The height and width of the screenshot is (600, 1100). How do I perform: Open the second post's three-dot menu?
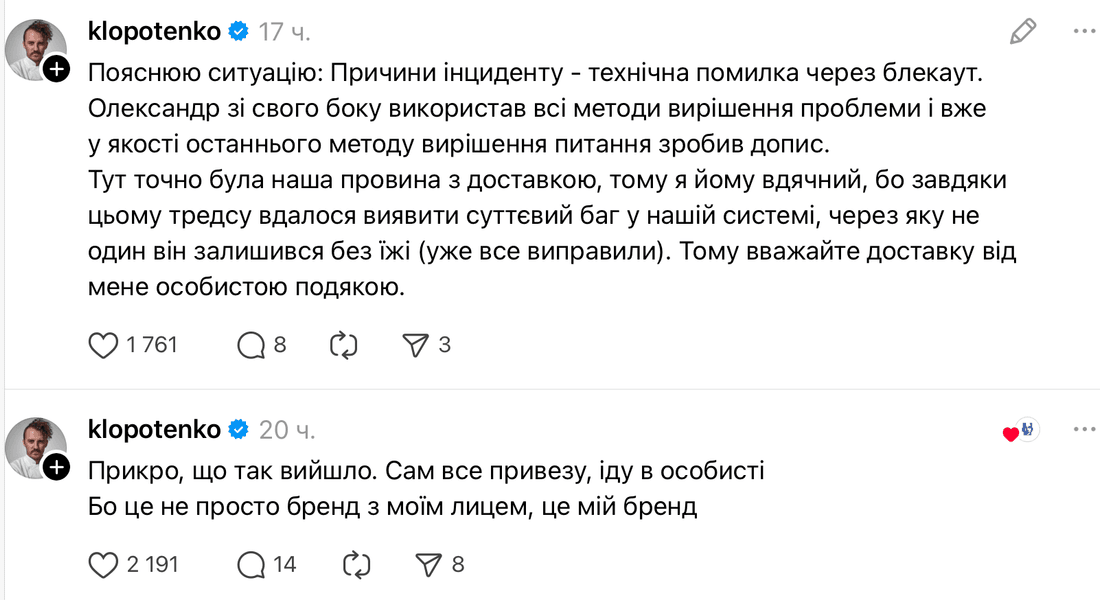click(x=1084, y=429)
